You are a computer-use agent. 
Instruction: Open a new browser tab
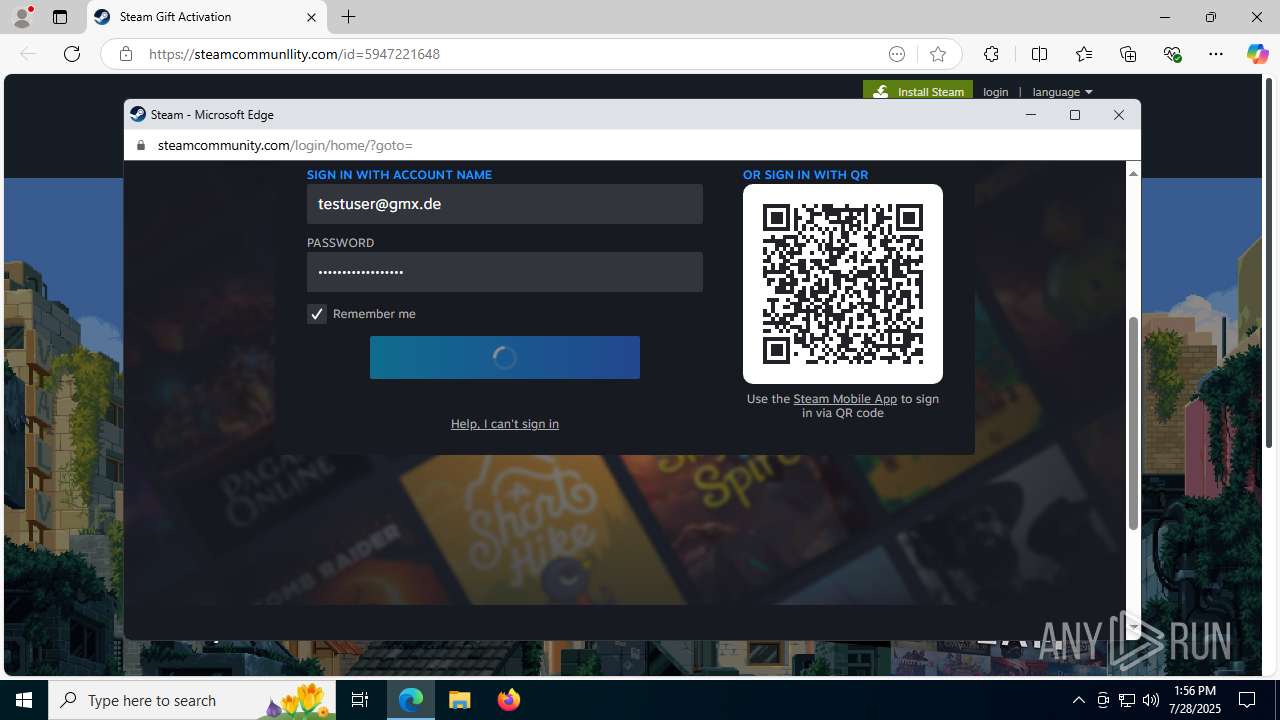click(348, 17)
